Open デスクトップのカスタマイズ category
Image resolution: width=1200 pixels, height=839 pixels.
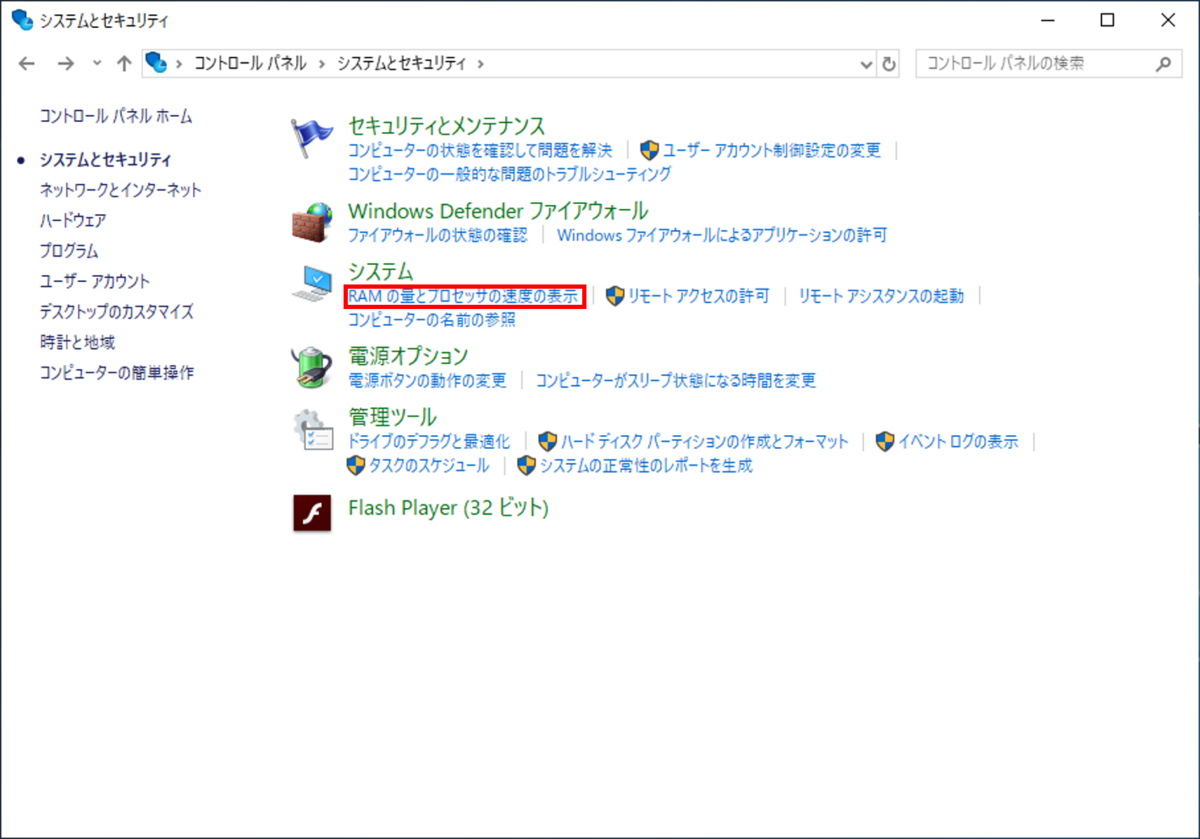116,311
